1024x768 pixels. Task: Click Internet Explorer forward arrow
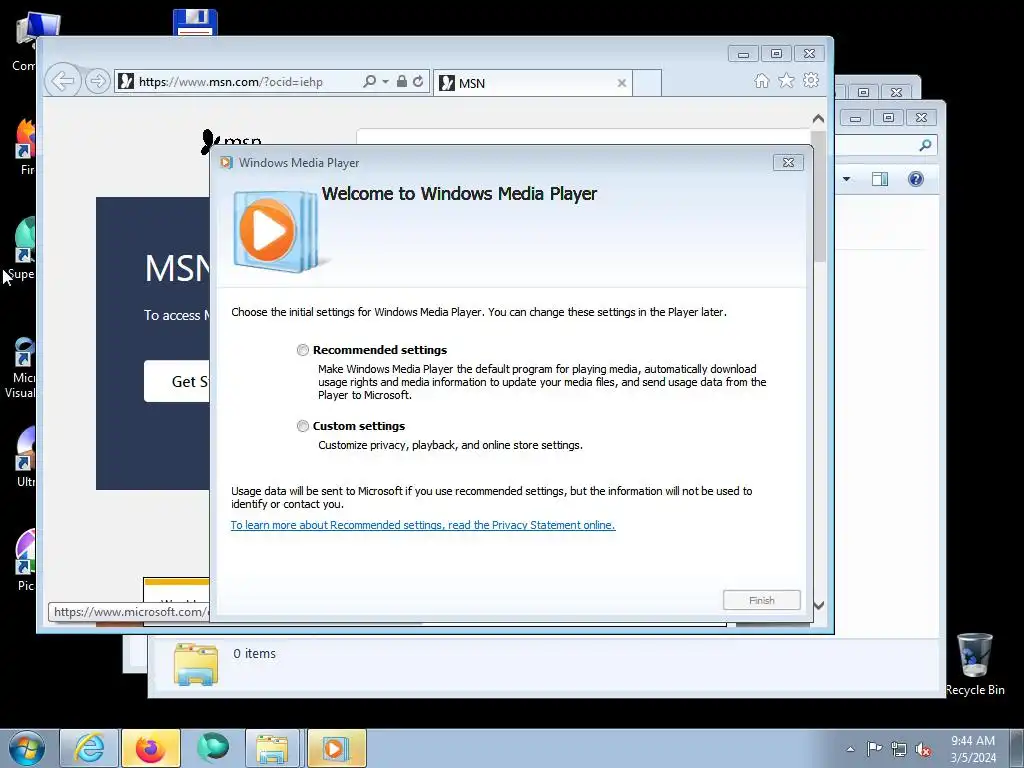pyautogui.click(x=97, y=82)
